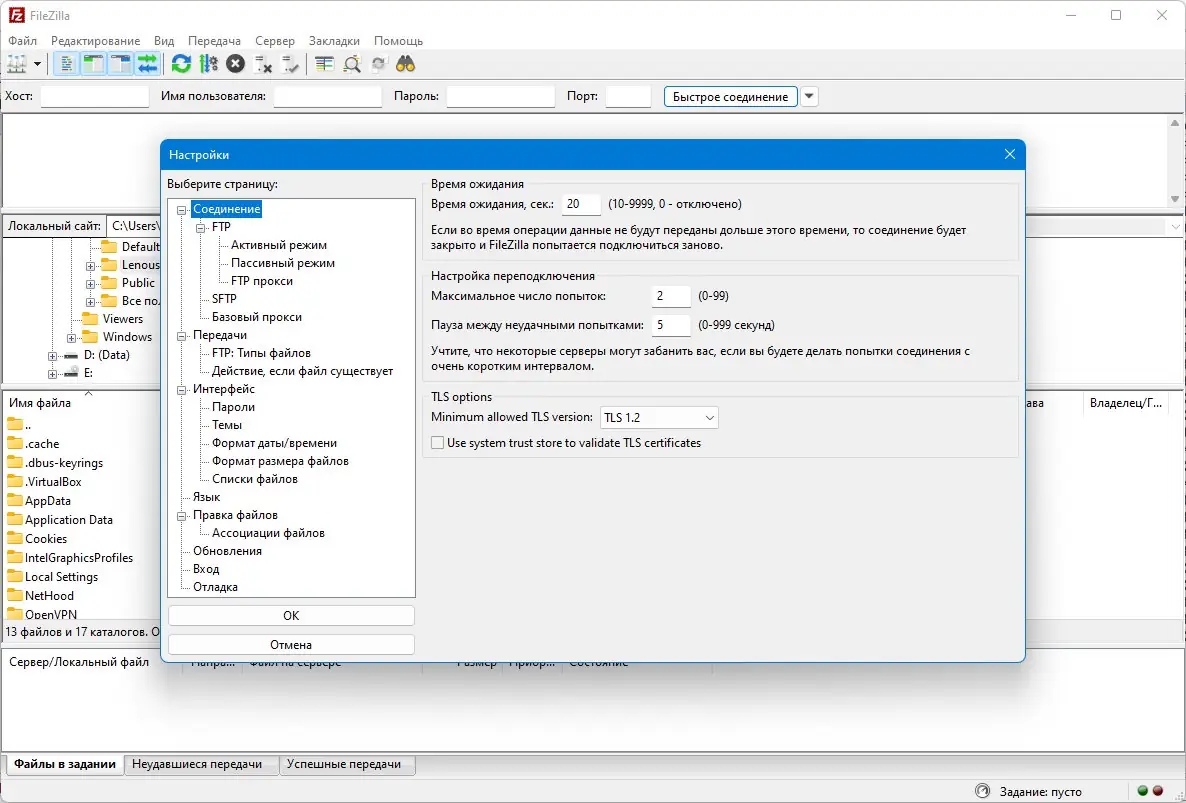1186x803 pixels.
Task: Expand the Windows folder in local tree
Action: click(x=71, y=337)
